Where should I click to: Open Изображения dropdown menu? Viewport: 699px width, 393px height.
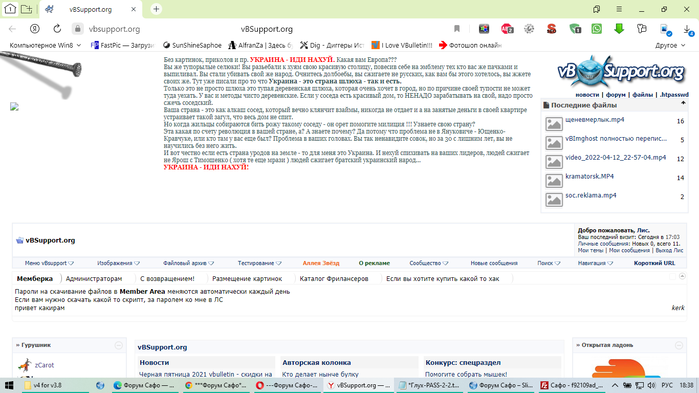pos(118,263)
